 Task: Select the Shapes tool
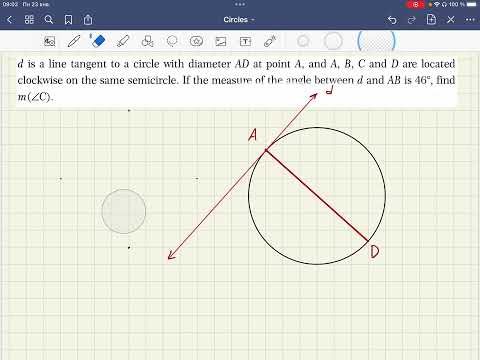(147, 41)
